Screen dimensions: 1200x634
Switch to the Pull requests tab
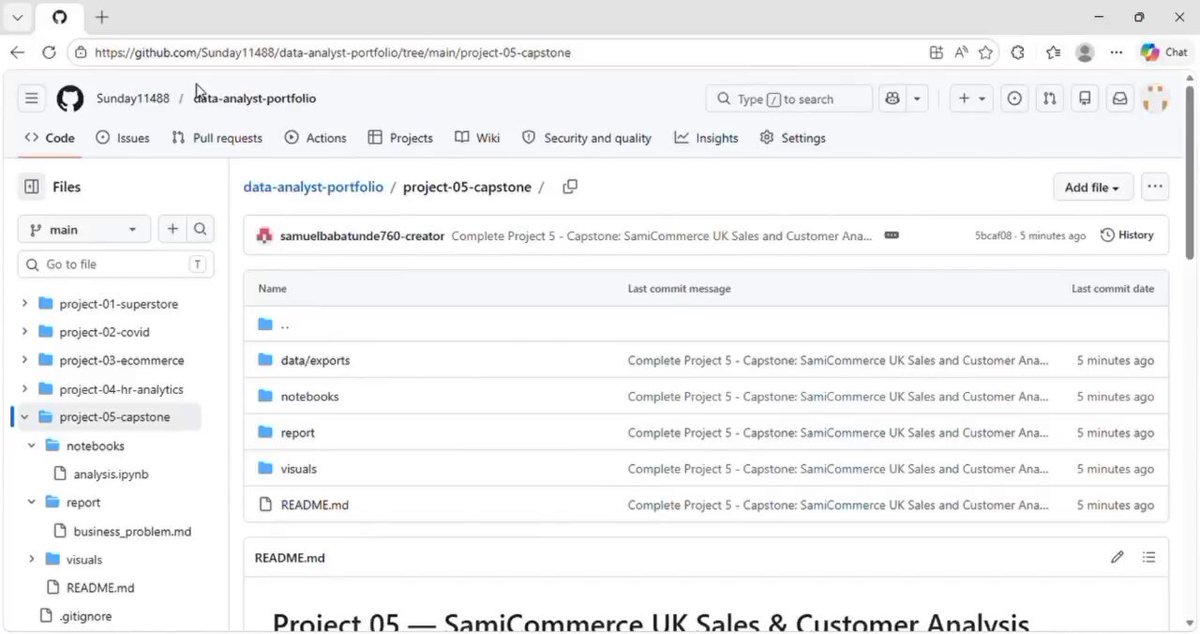click(x=217, y=138)
